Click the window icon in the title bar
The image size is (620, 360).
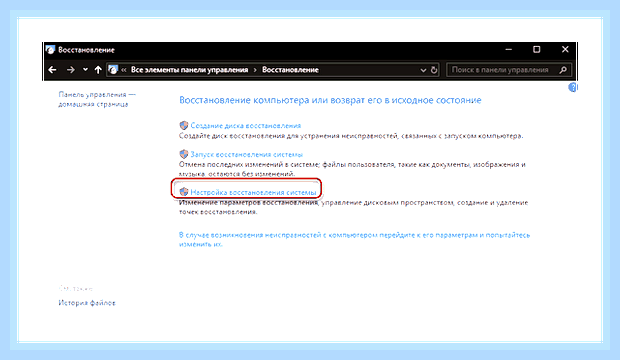coord(50,50)
